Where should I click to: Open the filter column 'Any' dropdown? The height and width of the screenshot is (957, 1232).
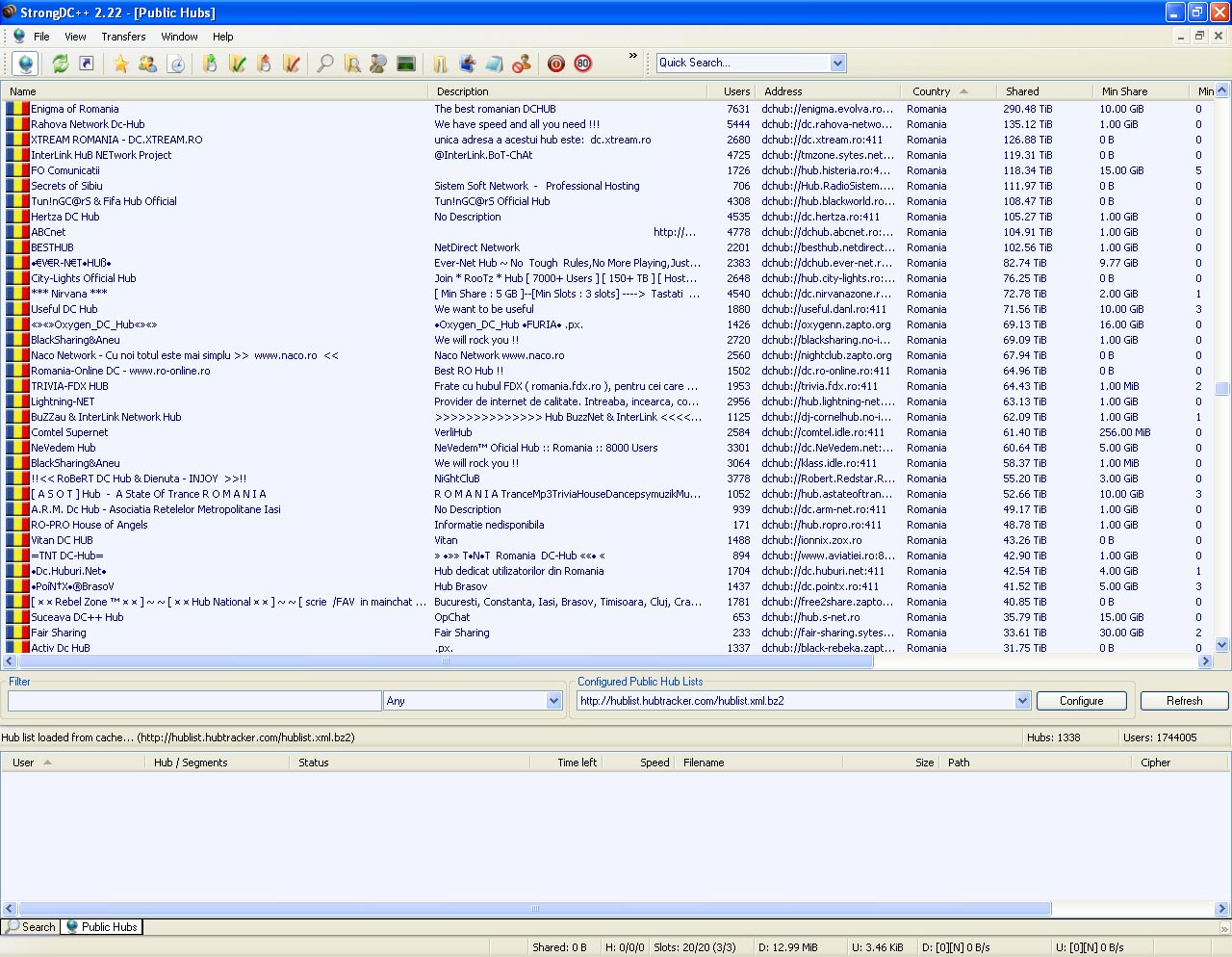(x=553, y=701)
